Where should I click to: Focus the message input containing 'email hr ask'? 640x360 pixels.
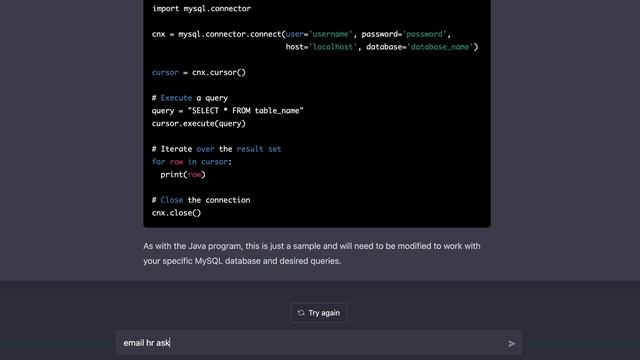coord(318,343)
